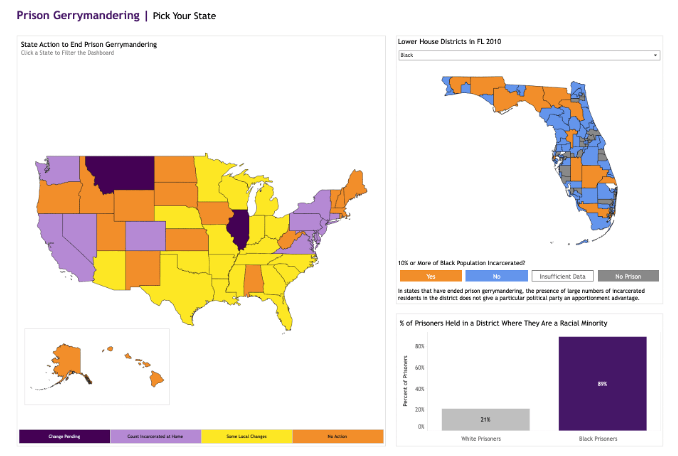The image size is (678, 456).
Task: Open the Black race filter dropdown
Action: [528, 56]
